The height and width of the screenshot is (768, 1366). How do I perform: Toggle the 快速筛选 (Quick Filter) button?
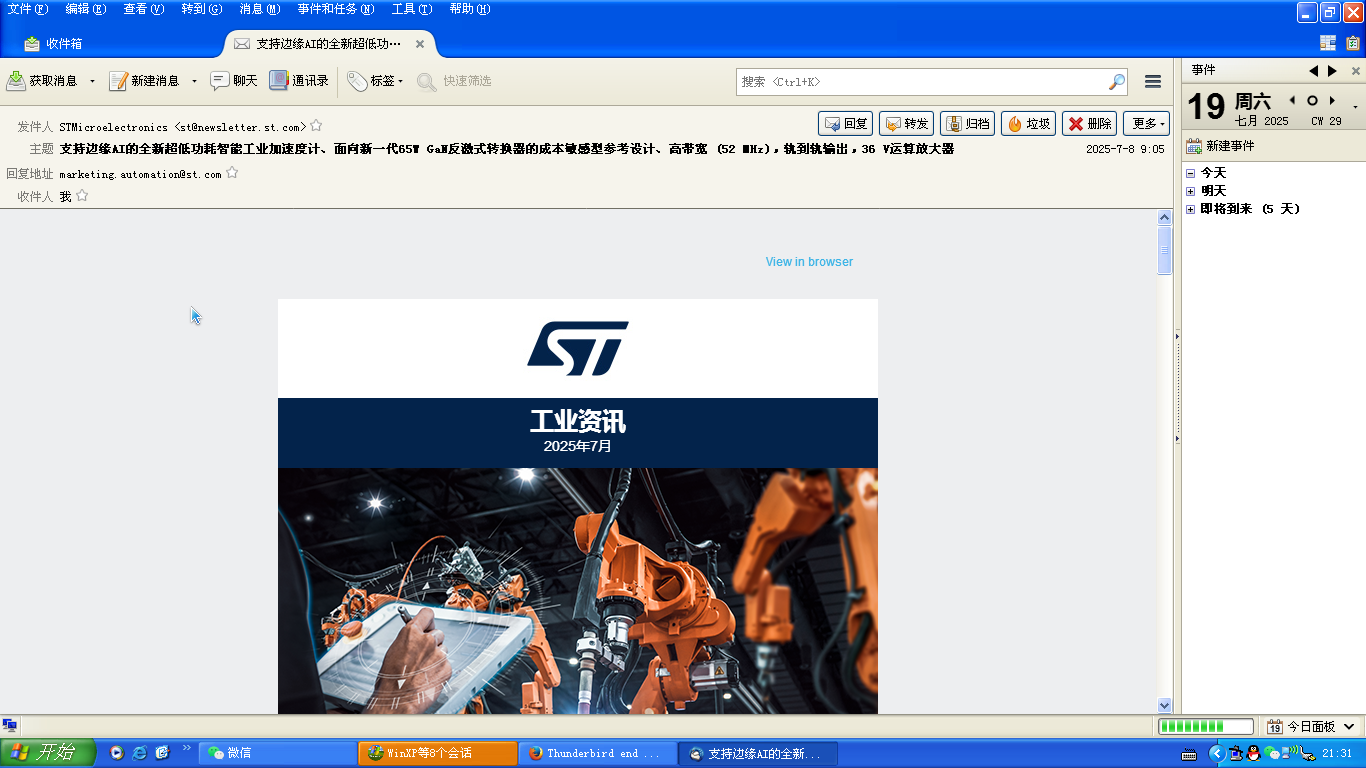pyautogui.click(x=455, y=81)
